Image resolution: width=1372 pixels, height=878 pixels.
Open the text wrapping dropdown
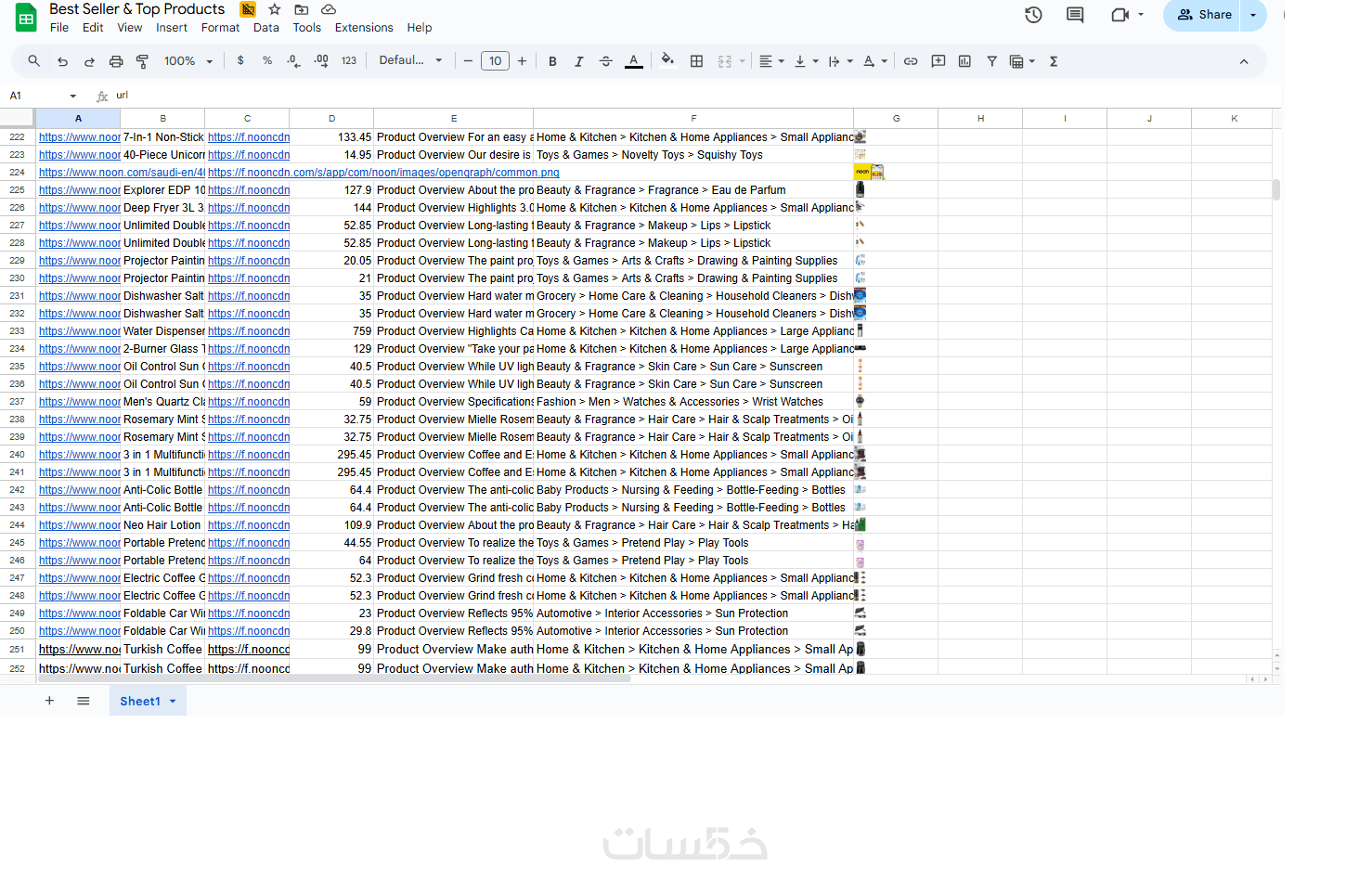coord(840,61)
